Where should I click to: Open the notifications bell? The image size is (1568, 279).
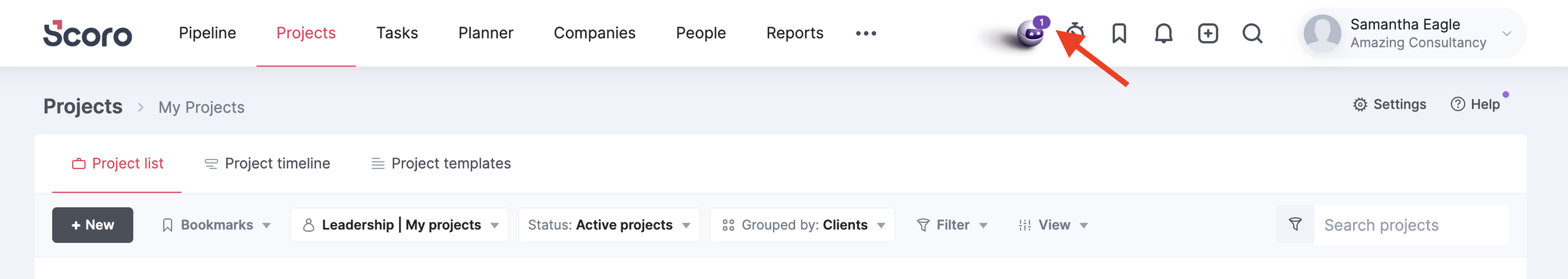(x=1163, y=33)
